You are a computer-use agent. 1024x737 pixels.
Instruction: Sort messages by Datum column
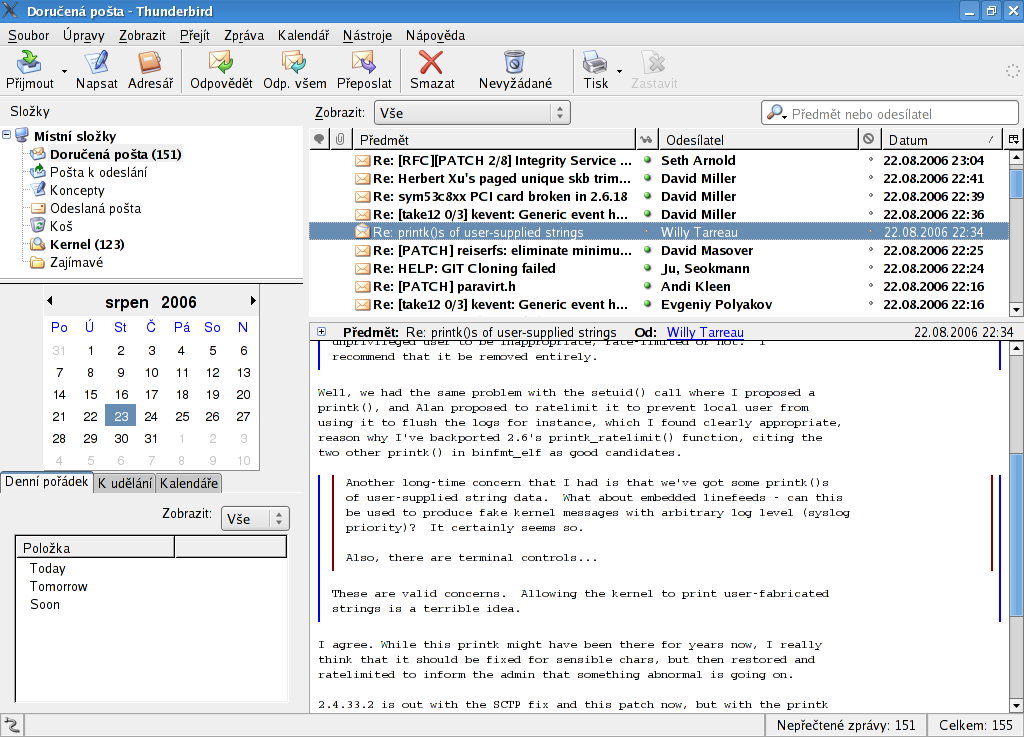click(942, 139)
